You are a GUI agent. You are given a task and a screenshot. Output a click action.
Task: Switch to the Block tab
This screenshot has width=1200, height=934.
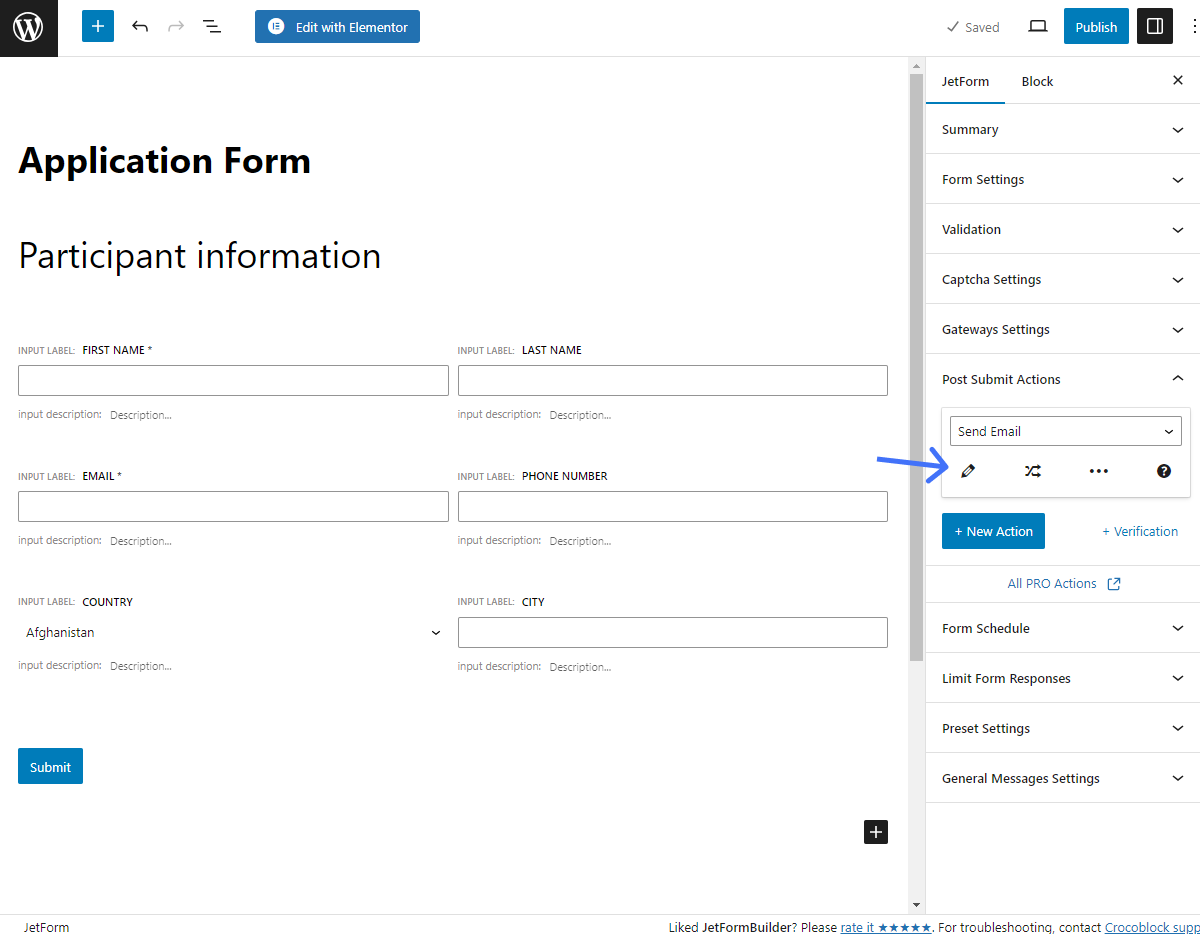tap(1037, 81)
